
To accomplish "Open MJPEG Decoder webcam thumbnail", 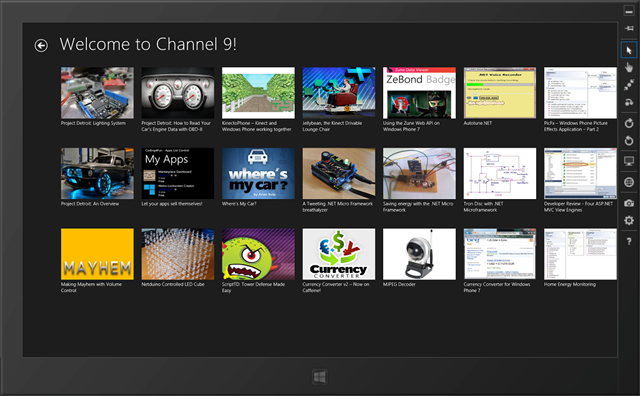I will pyautogui.click(x=419, y=254).
